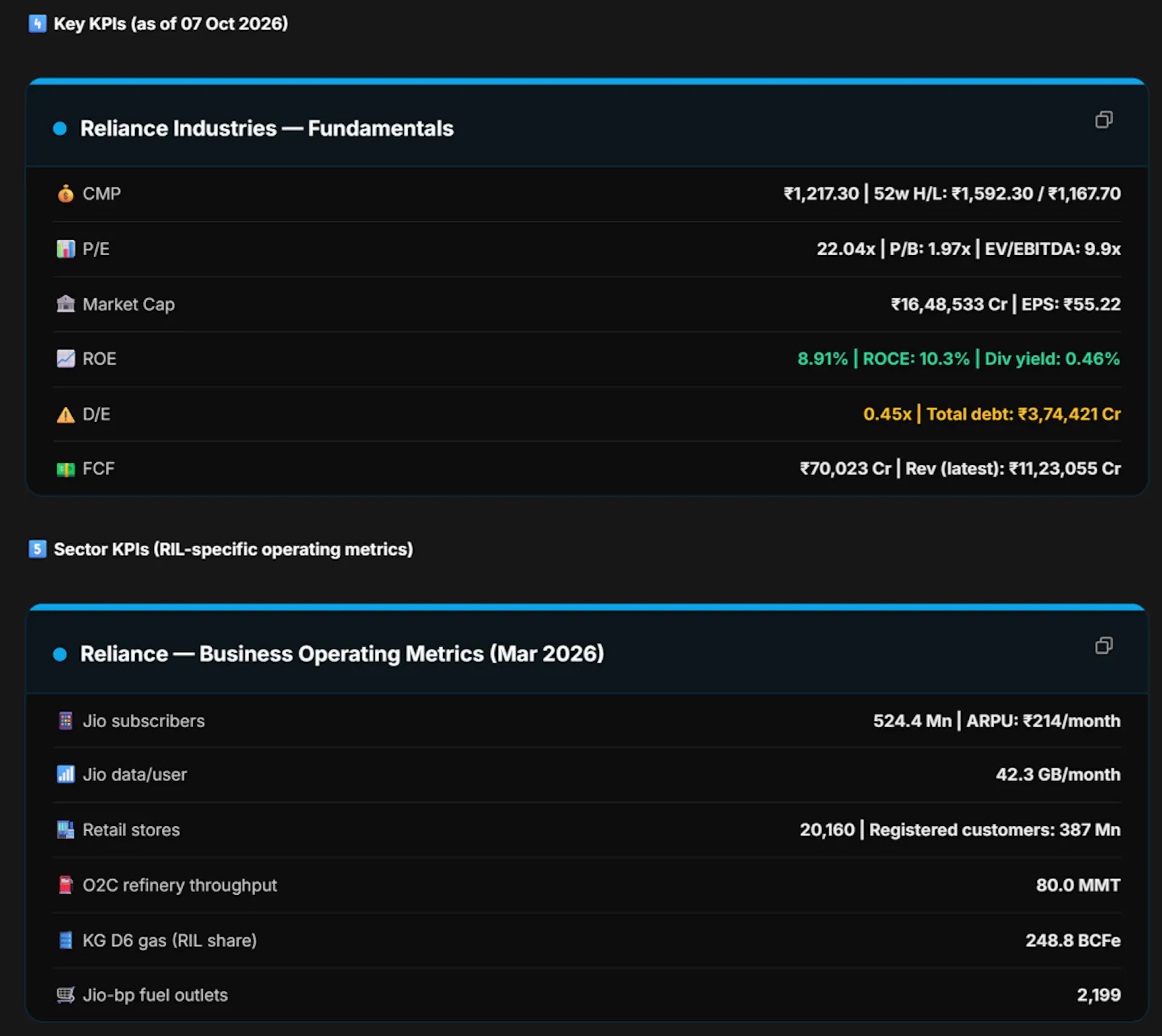This screenshot has height=1036, width=1162.
Task: Click the blue dot before Reliance Industries Fundamentals
Action: [60, 129]
